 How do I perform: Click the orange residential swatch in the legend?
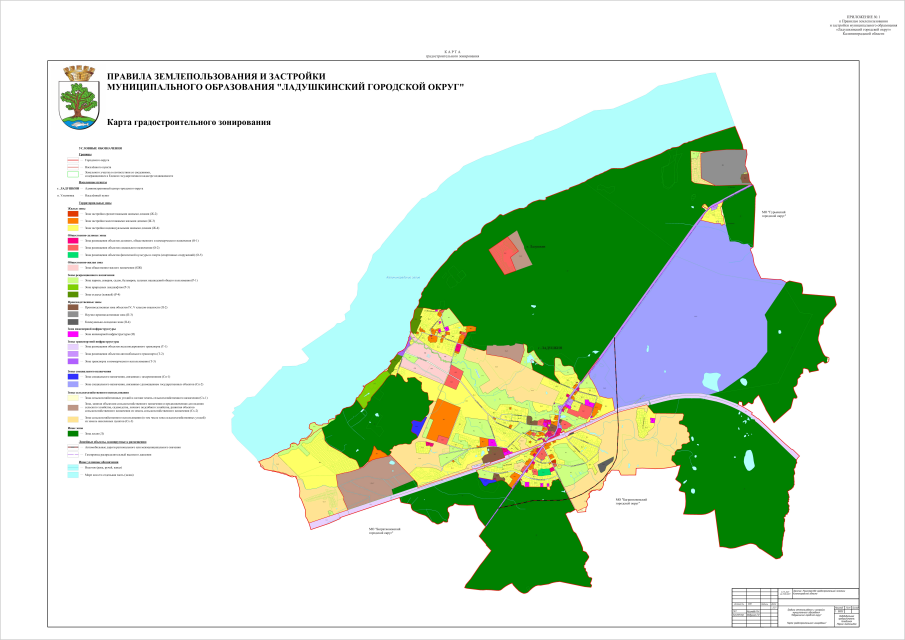(x=73, y=221)
